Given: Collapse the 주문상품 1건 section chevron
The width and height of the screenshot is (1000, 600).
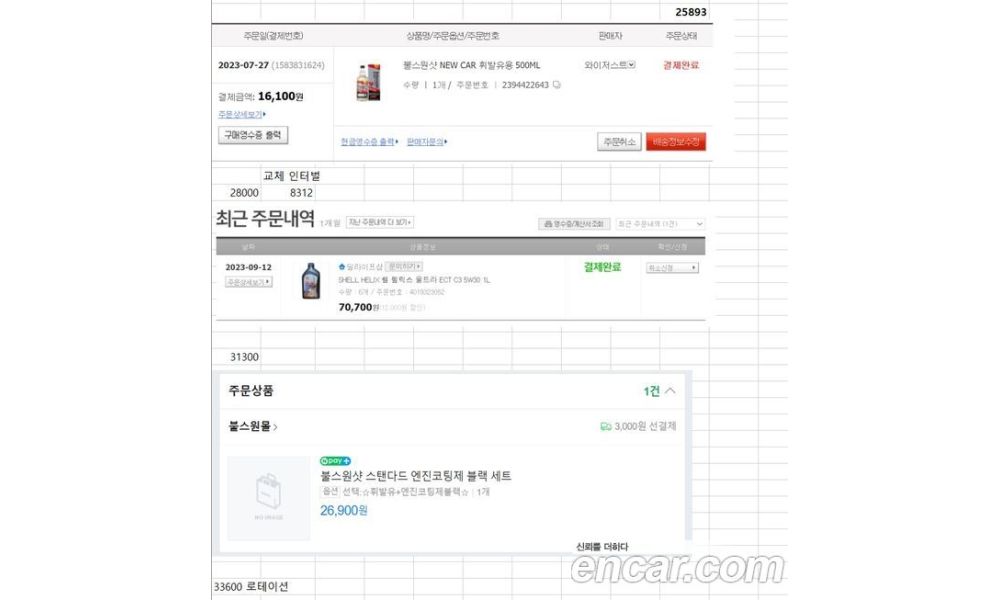Looking at the screenshot, I should (x=670, y=391).
